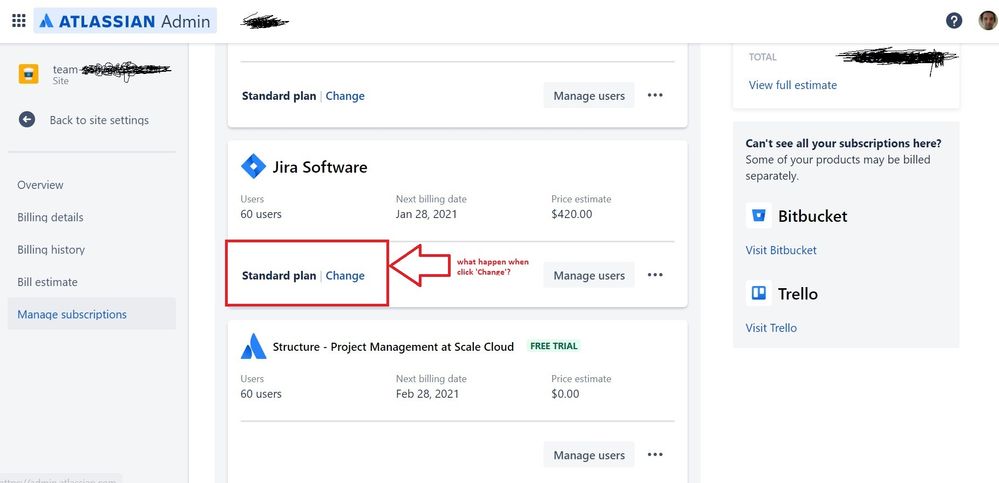Screen dimensions: 999x483
Task: Click the $420.00 price estimate
Action: coord(571,214)
